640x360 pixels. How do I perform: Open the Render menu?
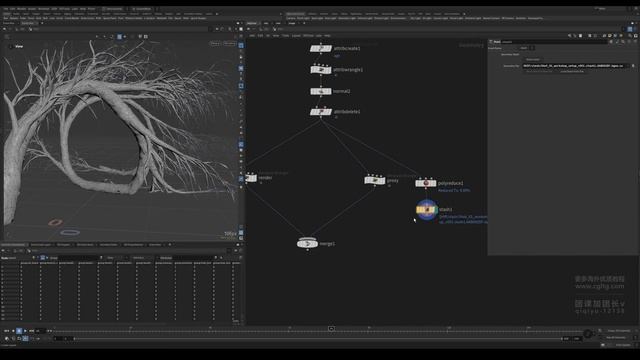click(x=21, y=9)
